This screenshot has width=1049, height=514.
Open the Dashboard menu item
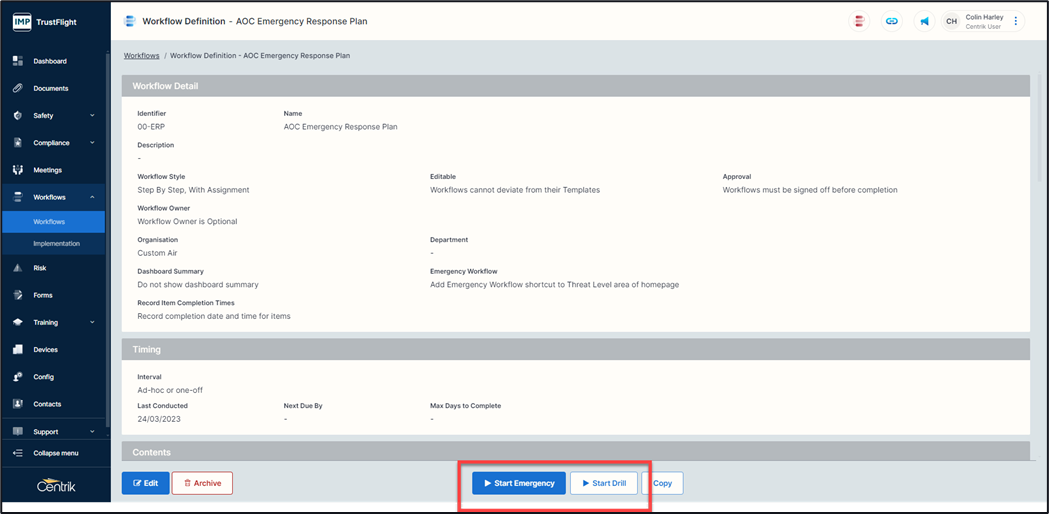pos(50,61)
